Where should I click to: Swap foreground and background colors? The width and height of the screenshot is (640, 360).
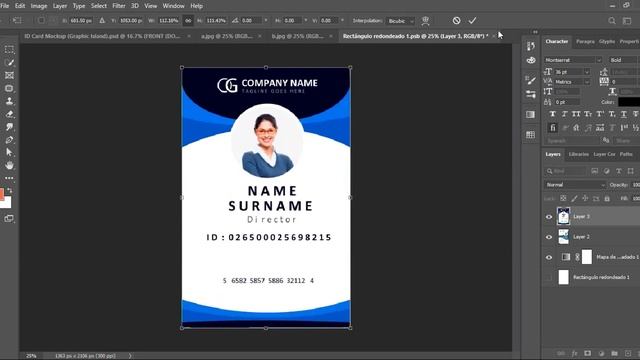coord(10,190)
